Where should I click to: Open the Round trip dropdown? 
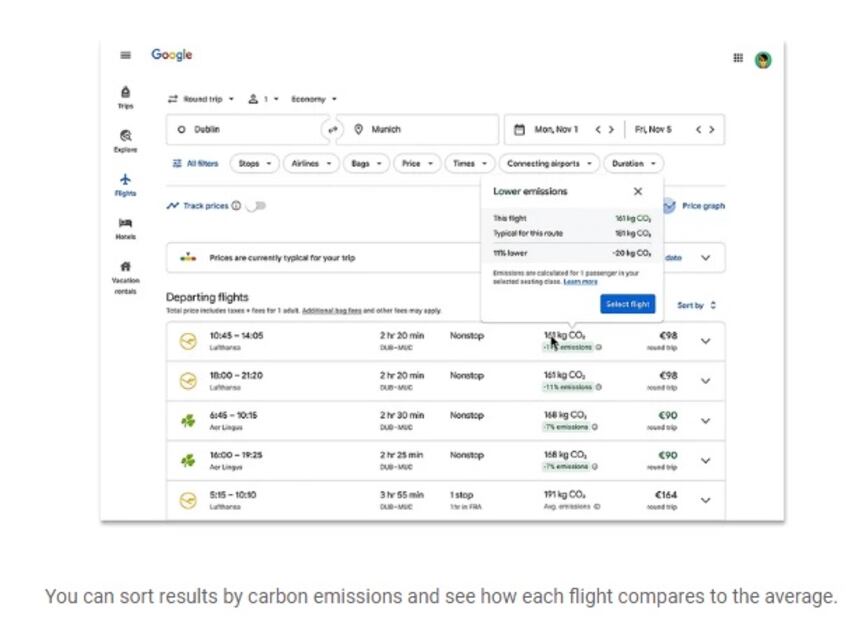click(x=201, y=99)
